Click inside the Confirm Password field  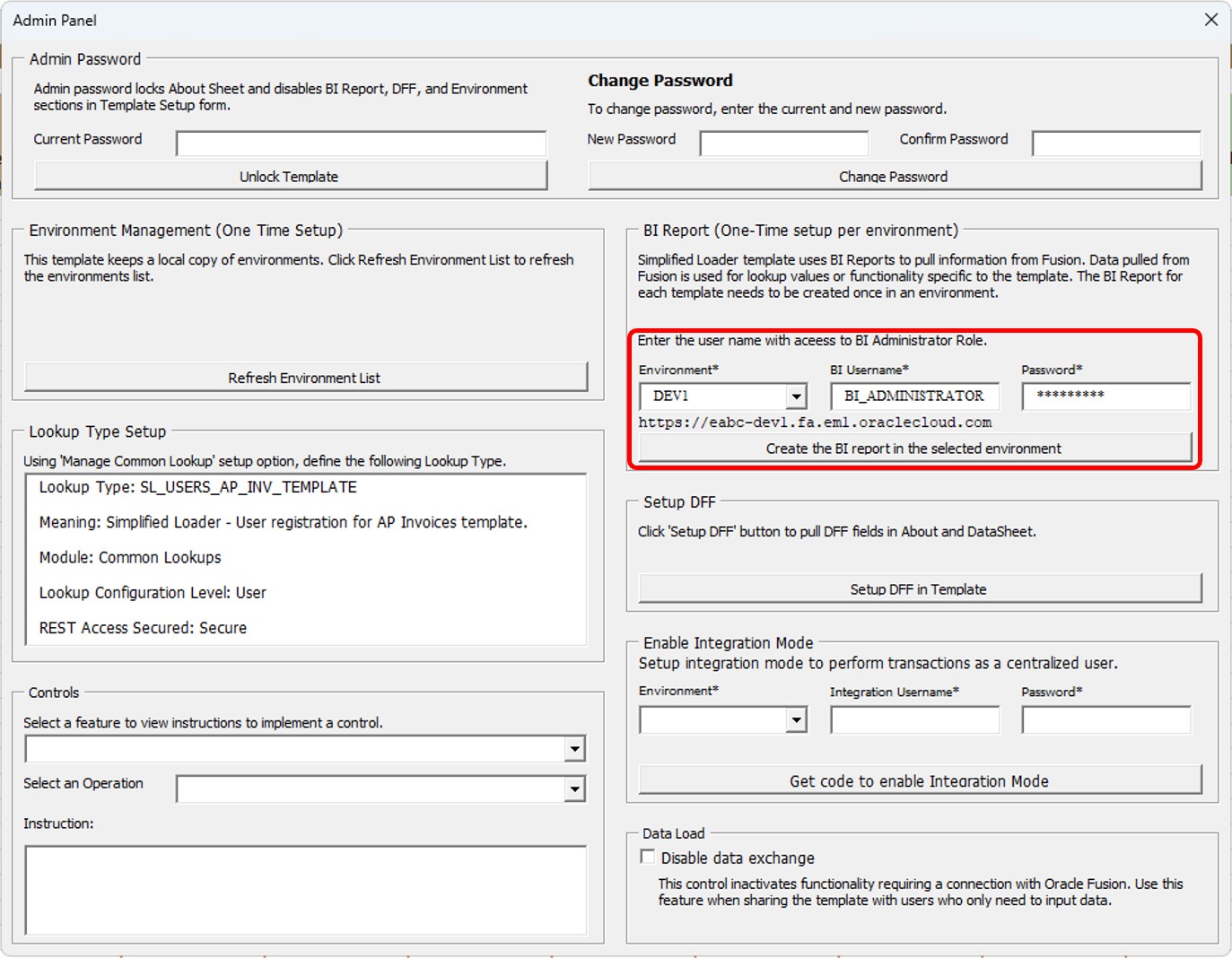(x=1116, y=143)
